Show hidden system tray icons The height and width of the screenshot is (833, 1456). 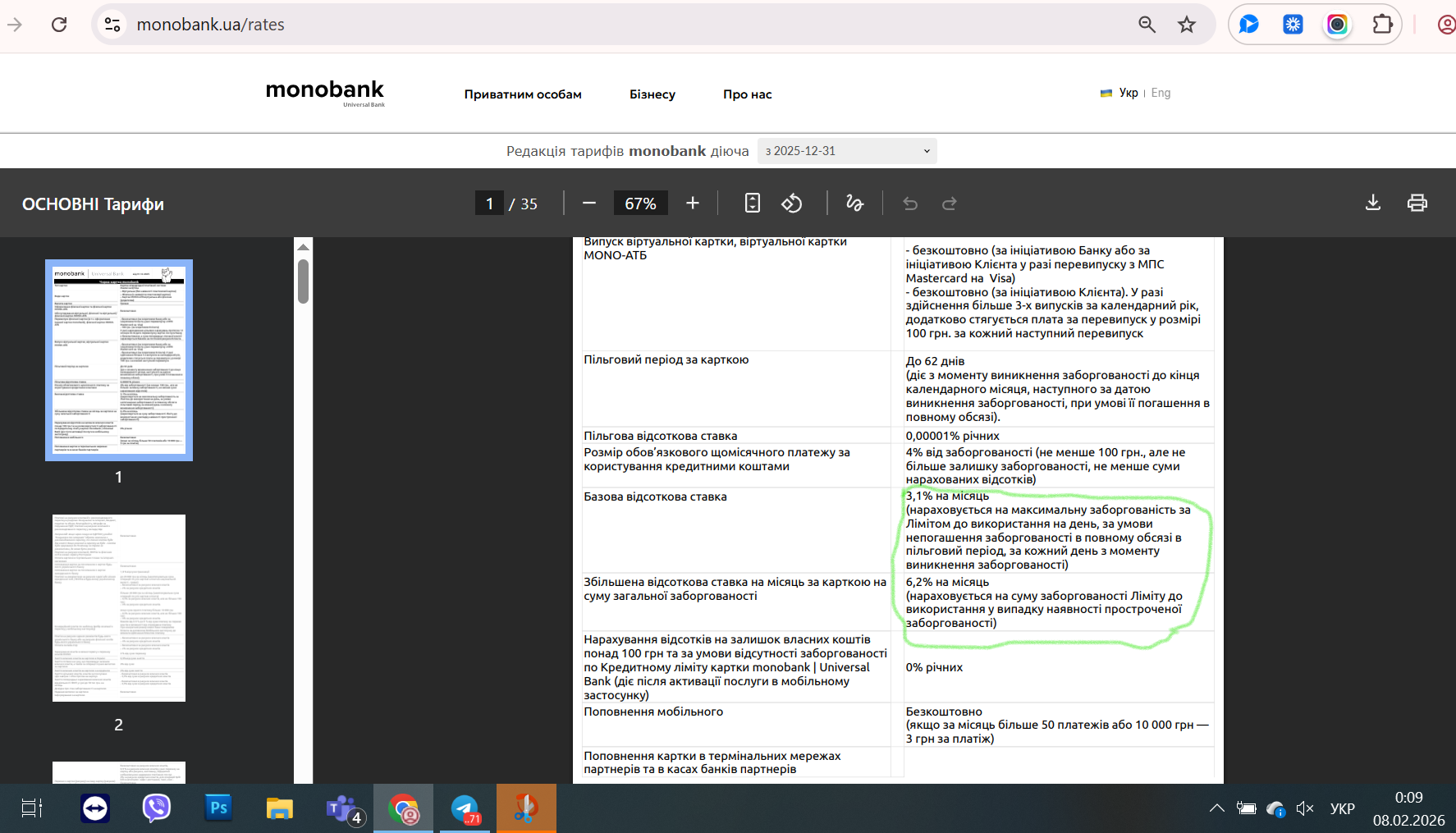click(x=1217, y=808)
